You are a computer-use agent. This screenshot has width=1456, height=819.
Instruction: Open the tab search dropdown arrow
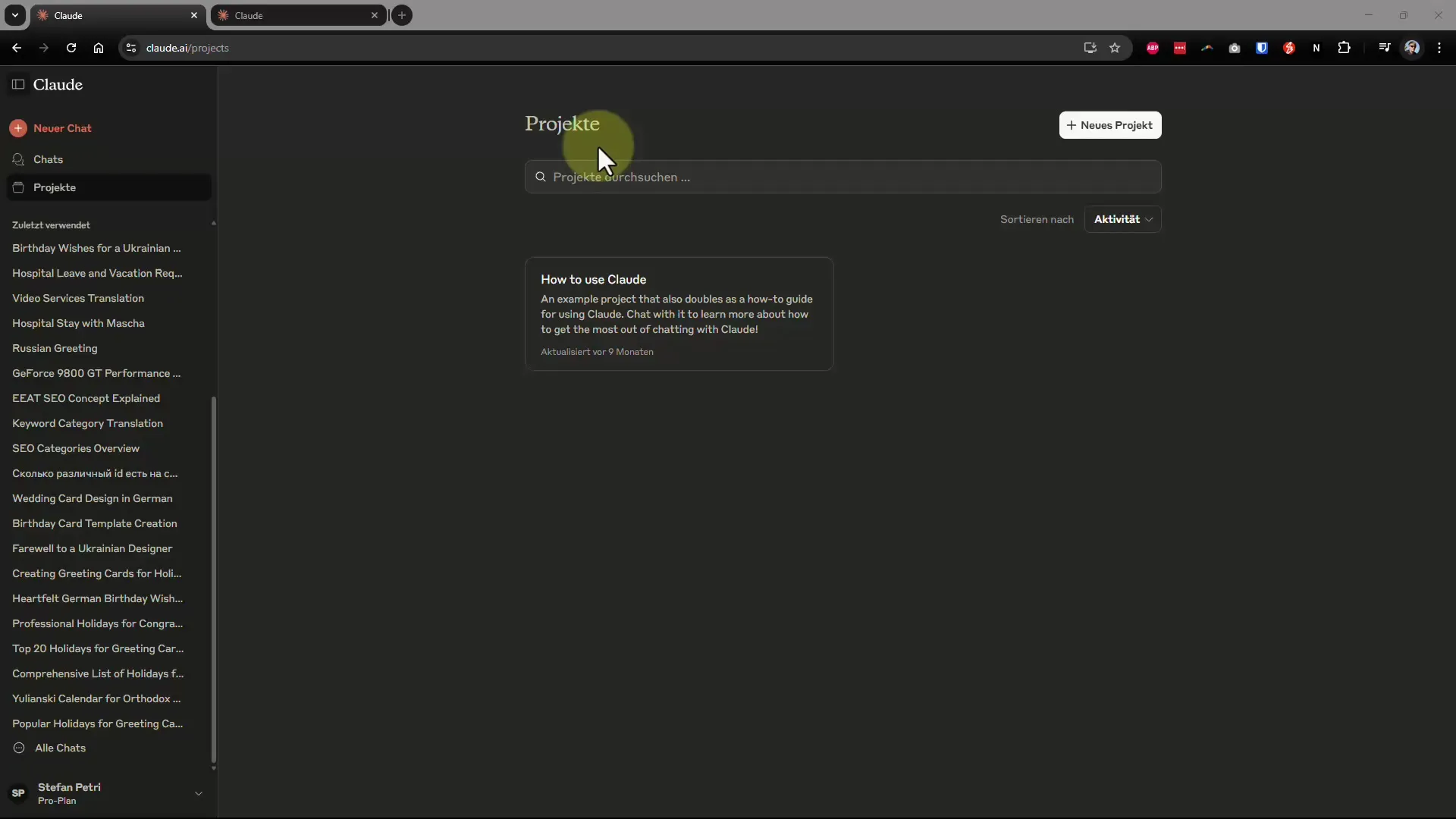[14, 15]
